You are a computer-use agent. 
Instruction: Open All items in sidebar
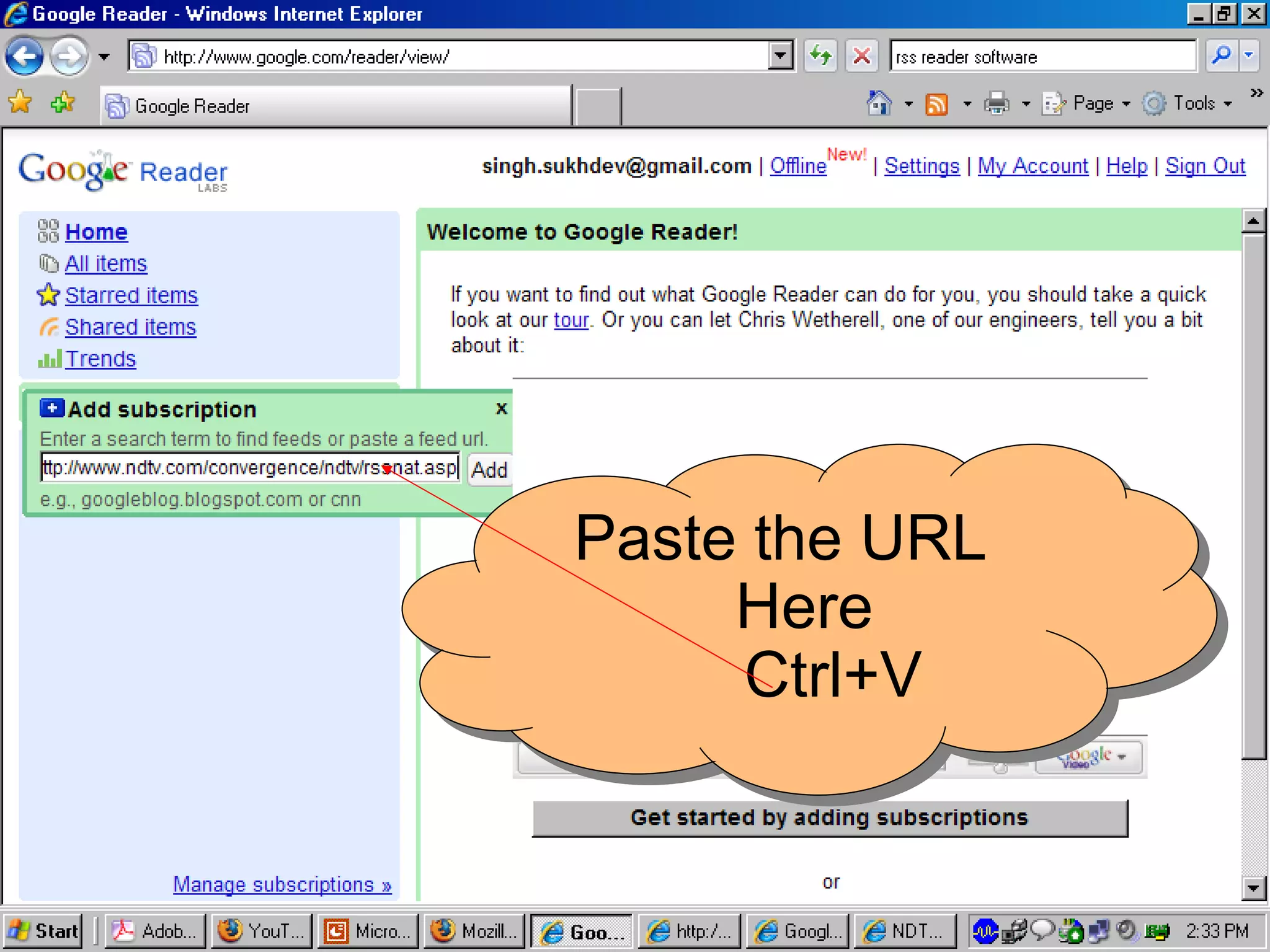pos(106,263)
